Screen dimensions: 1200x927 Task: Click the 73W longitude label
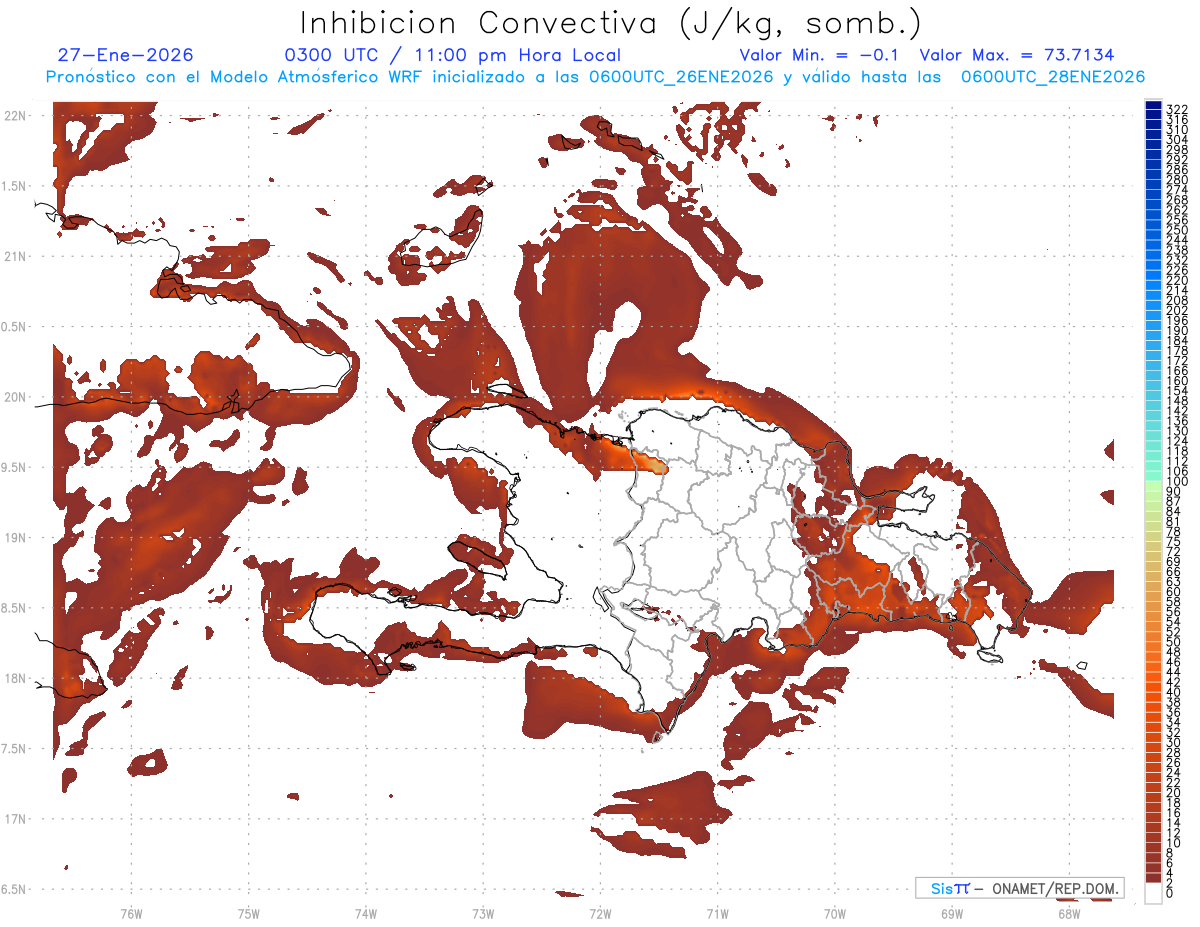(483, 912)
